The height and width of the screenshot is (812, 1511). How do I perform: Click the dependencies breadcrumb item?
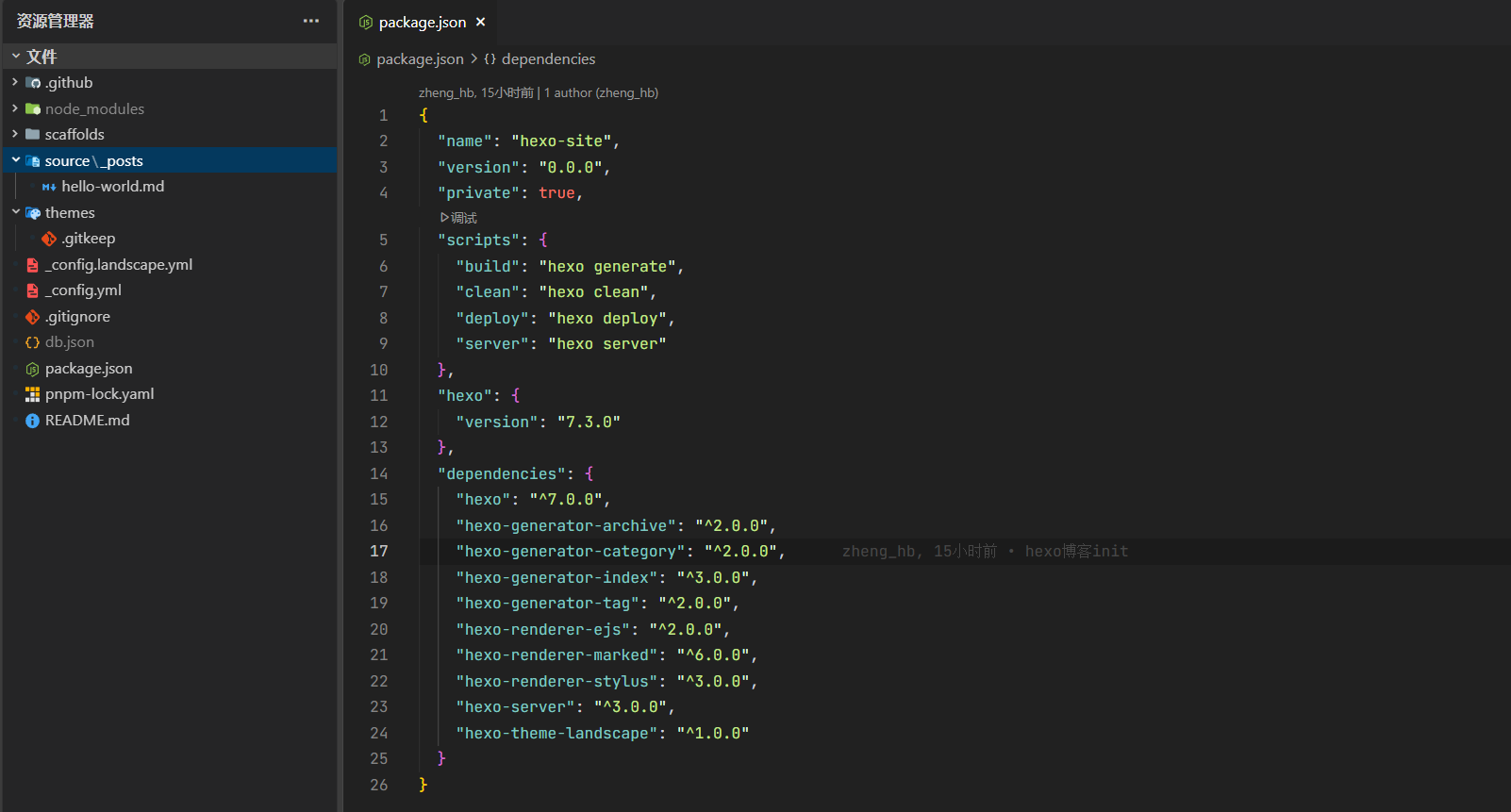(547, 59)
